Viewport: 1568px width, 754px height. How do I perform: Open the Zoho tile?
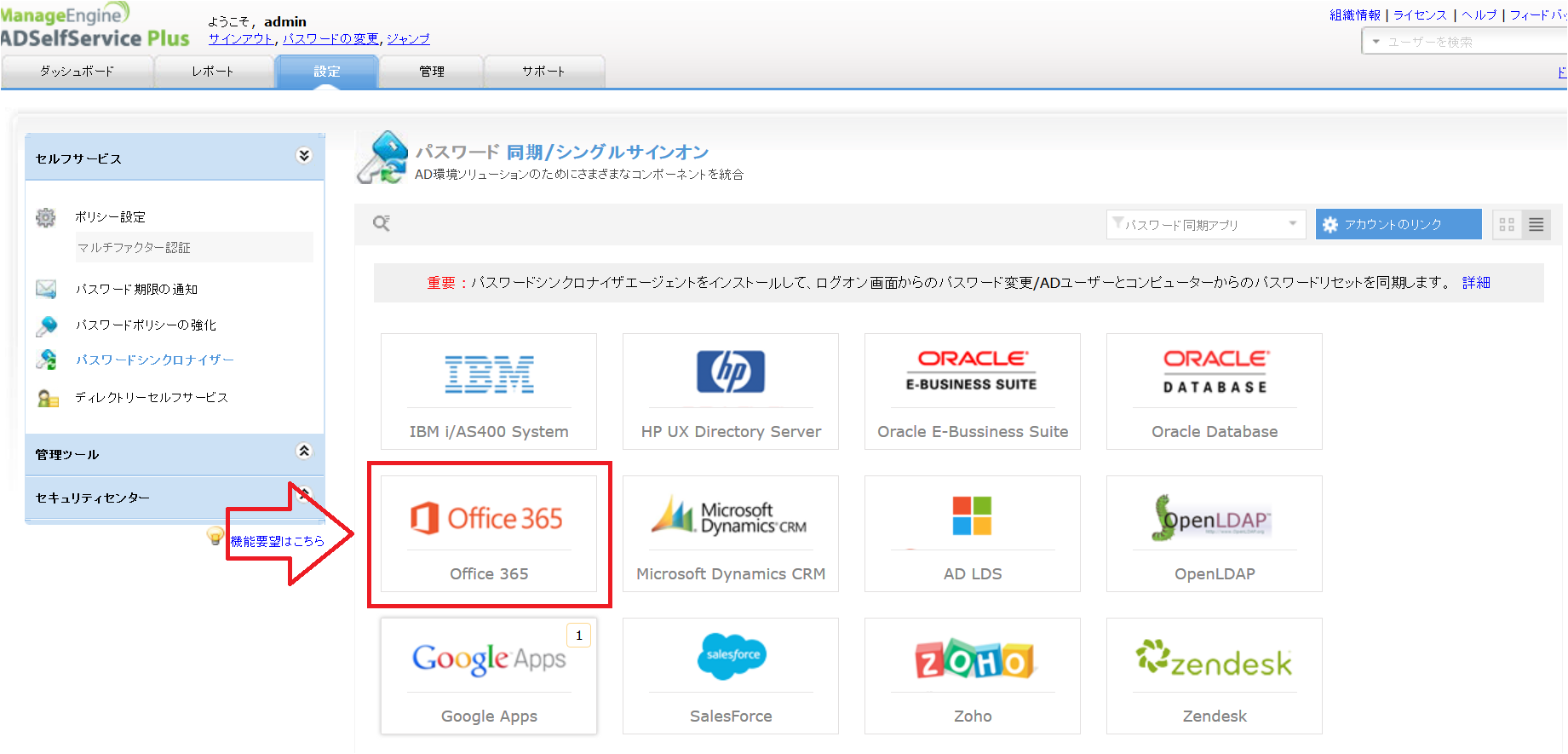pyautogui.click(x=973, y=676)
